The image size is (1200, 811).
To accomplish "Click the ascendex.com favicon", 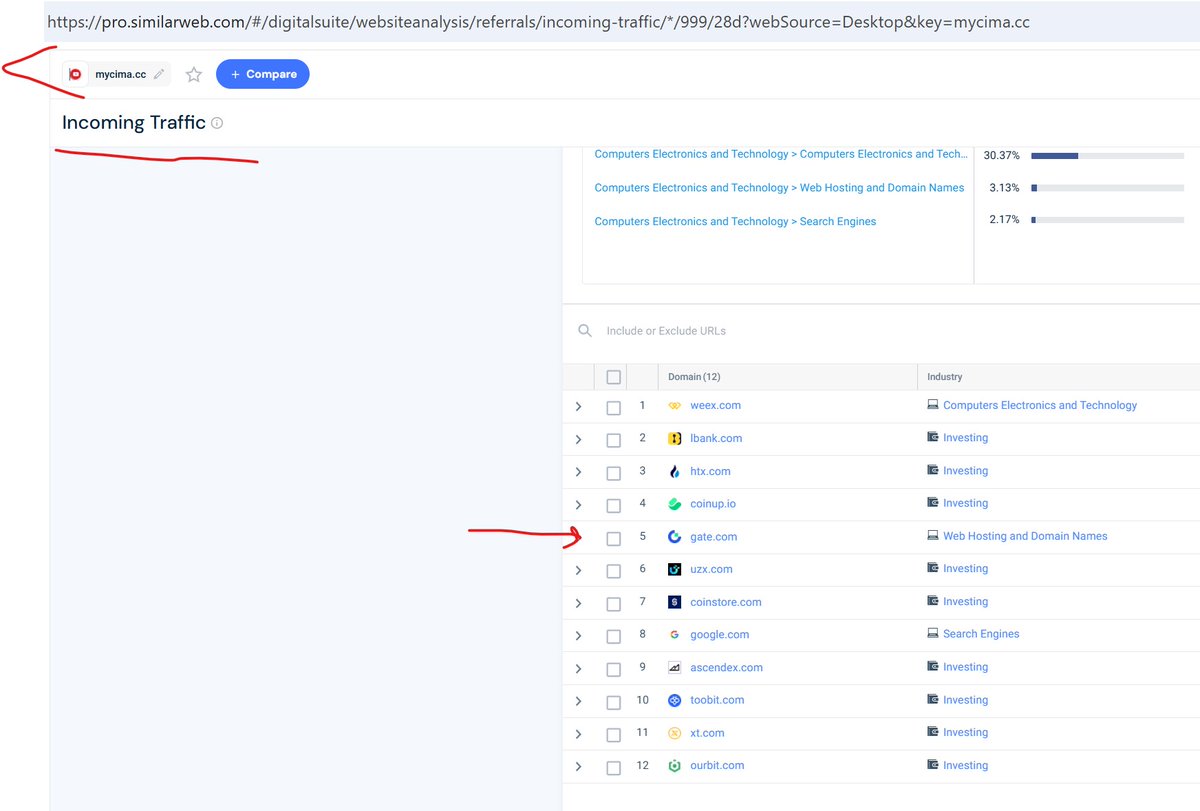I will [x=674, y=667].
